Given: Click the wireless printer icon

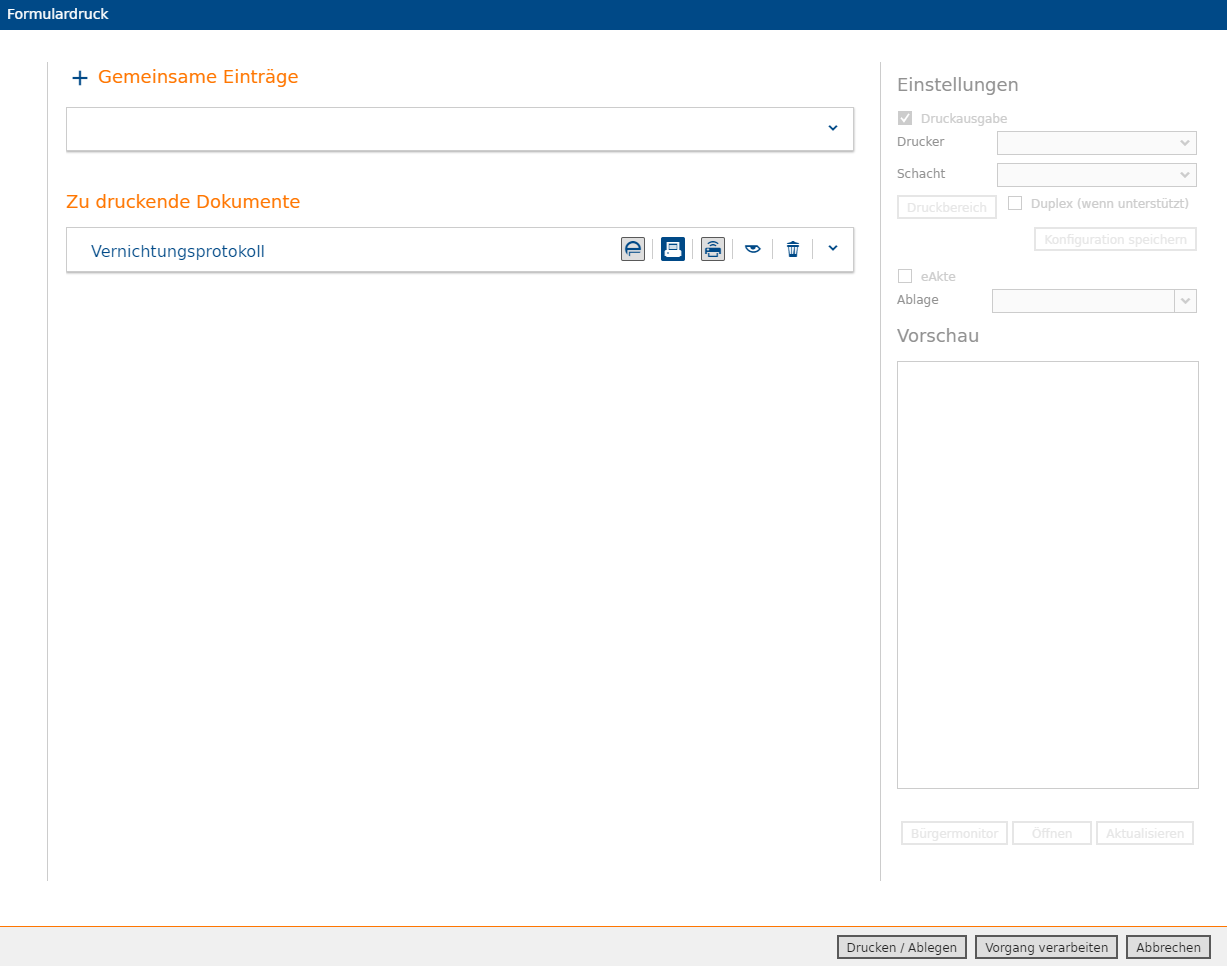Looking at the screenshot, I should [713, 249].
